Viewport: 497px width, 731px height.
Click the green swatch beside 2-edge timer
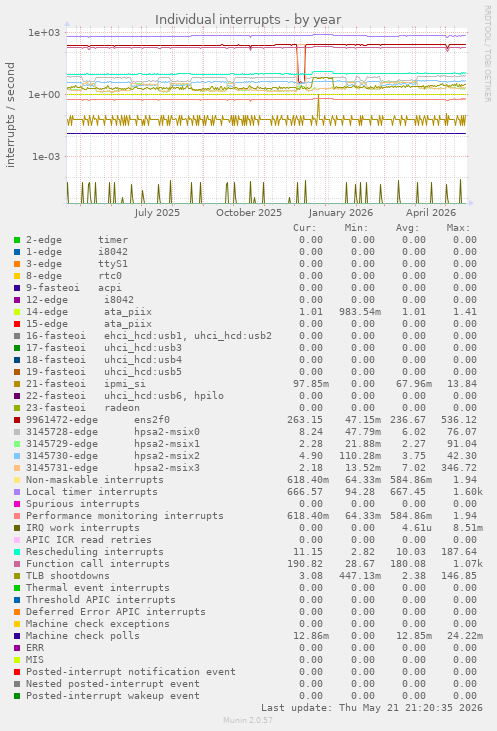point(17,240)
